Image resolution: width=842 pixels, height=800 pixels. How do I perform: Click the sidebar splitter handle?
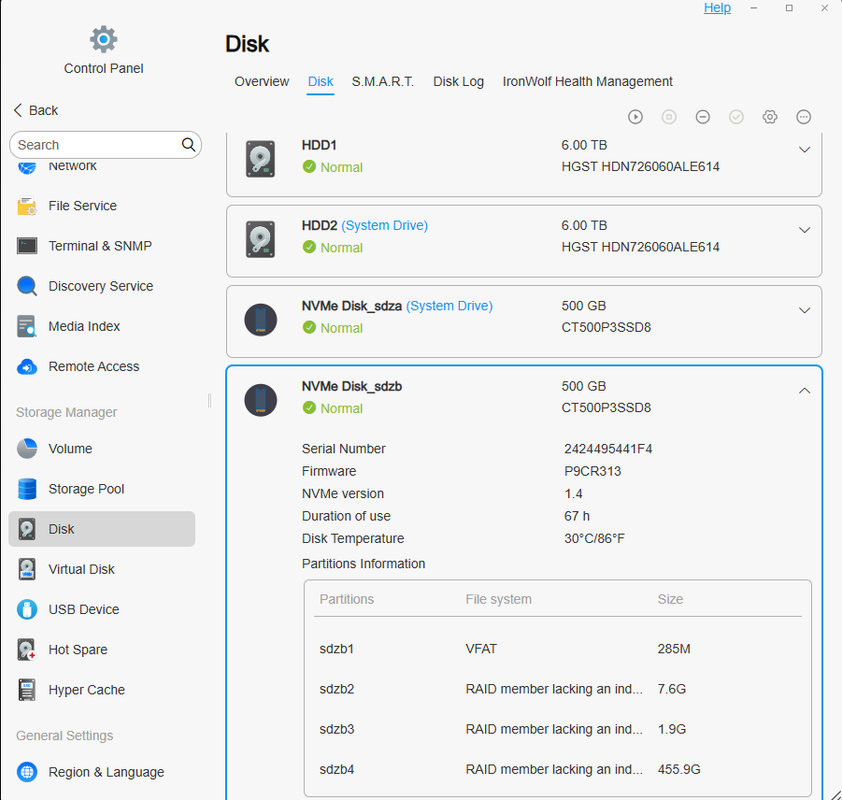[x=209, y=401]
